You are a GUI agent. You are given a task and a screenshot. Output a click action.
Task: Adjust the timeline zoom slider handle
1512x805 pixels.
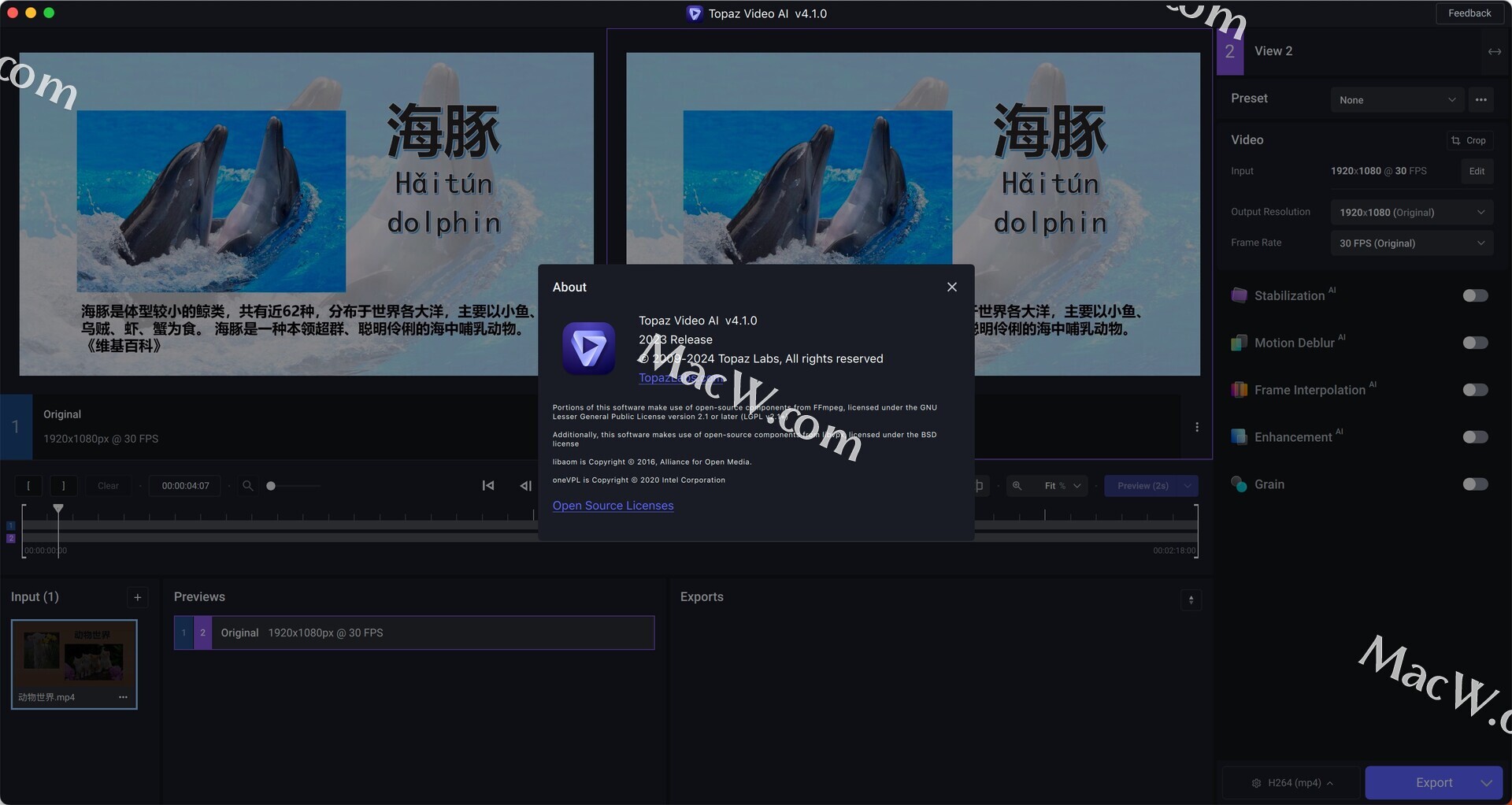pyautogui.click(x=271, y=486)
